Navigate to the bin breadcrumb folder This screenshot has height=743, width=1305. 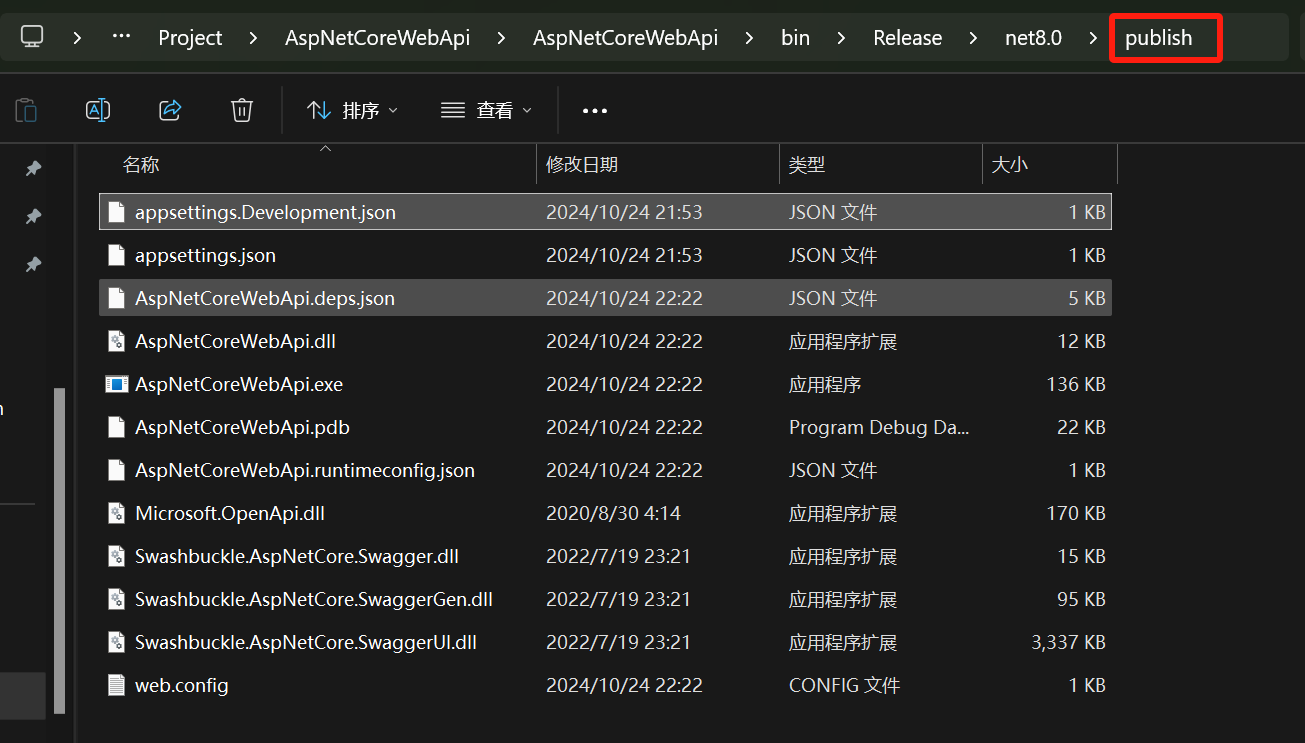[795, 38]
